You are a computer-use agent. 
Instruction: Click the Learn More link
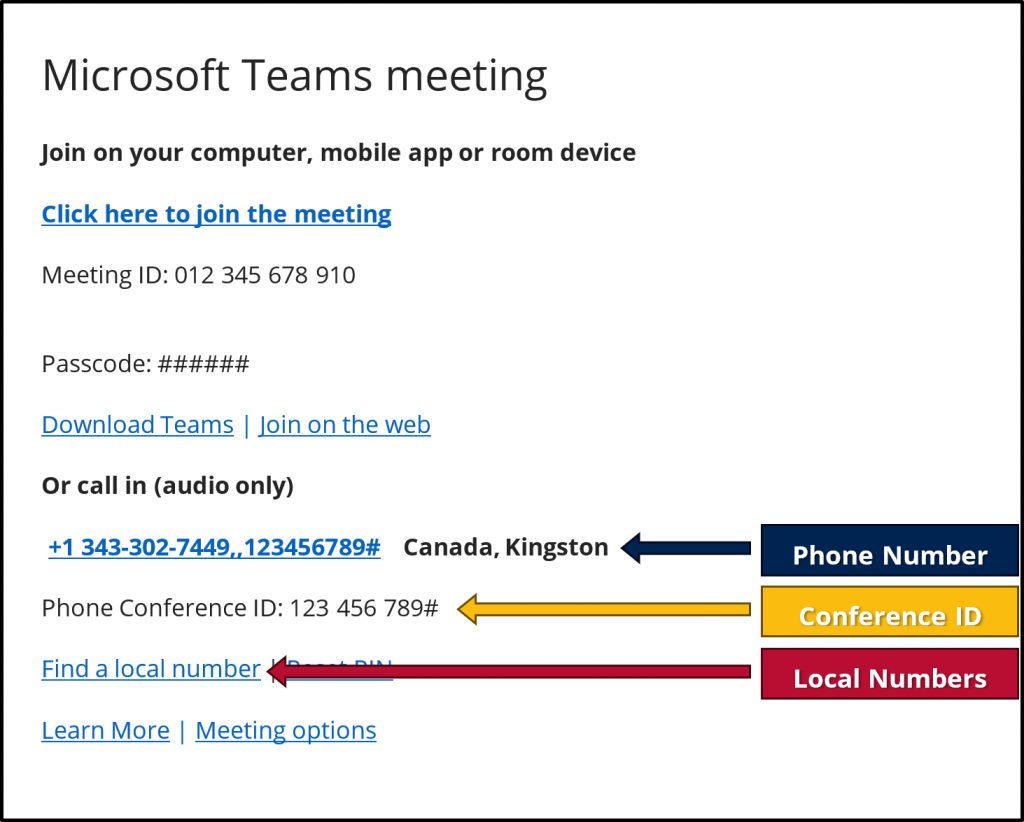tap(105, 730)
